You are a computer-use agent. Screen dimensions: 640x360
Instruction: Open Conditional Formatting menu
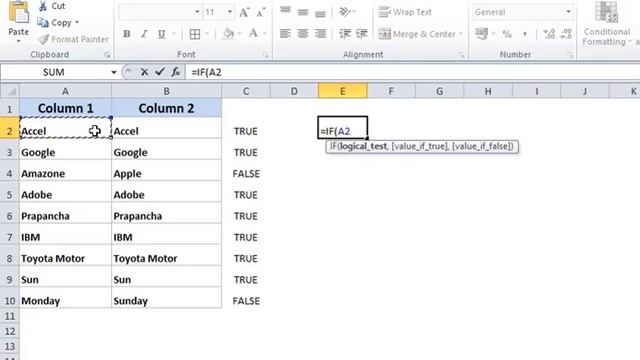click(607, 23)
